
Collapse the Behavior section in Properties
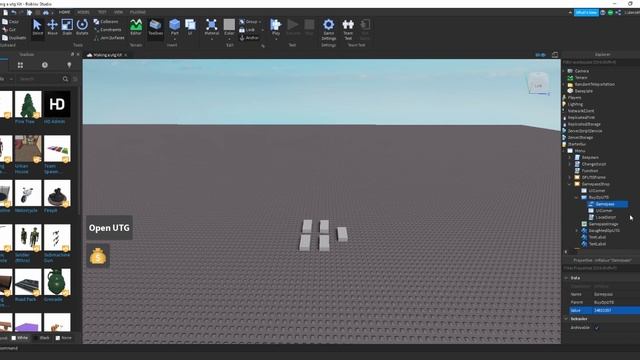pyautogui.click(x=567, y=319)
